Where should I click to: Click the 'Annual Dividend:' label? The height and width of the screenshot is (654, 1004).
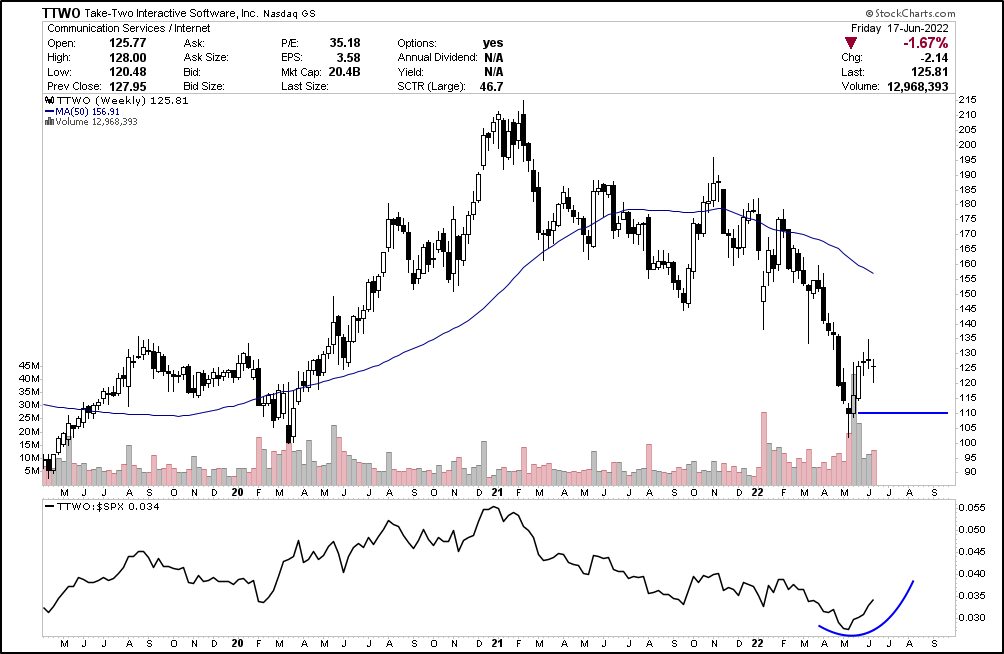(x=437, y=58)
